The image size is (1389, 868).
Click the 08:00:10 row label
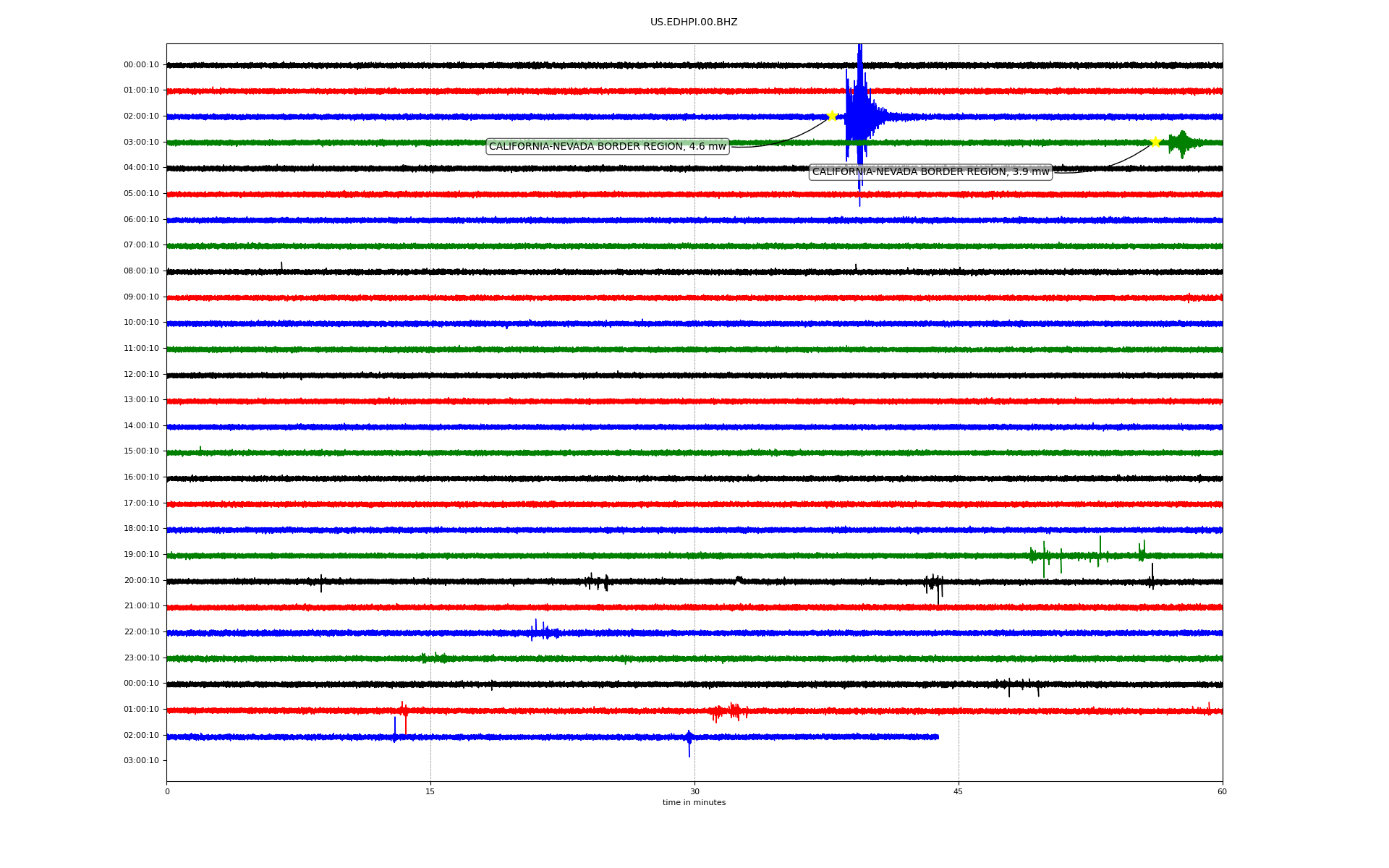(x=141, y=271)
